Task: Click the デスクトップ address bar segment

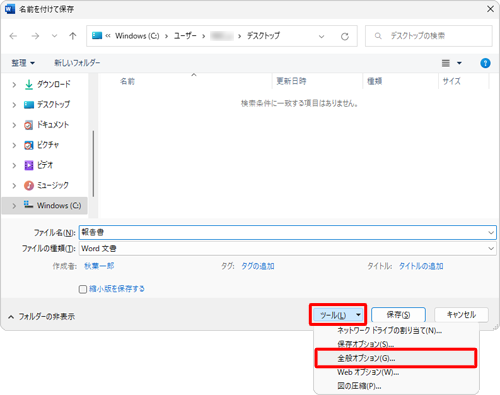Action: click(x=263, y=36)
